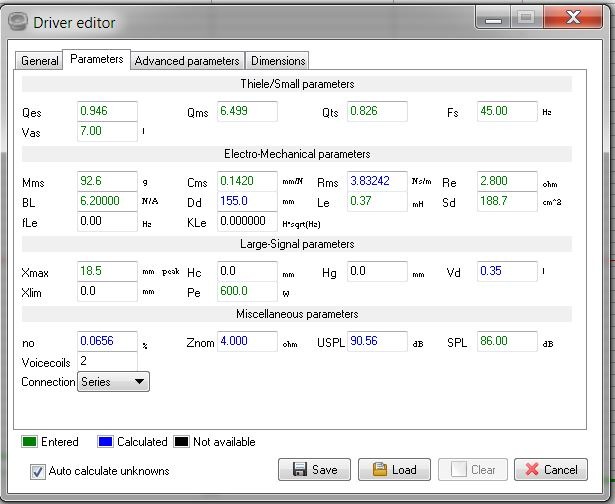The image size is (615, 504).
Task: Click the Xmax field showing 18.5
Action: [107, 271]
